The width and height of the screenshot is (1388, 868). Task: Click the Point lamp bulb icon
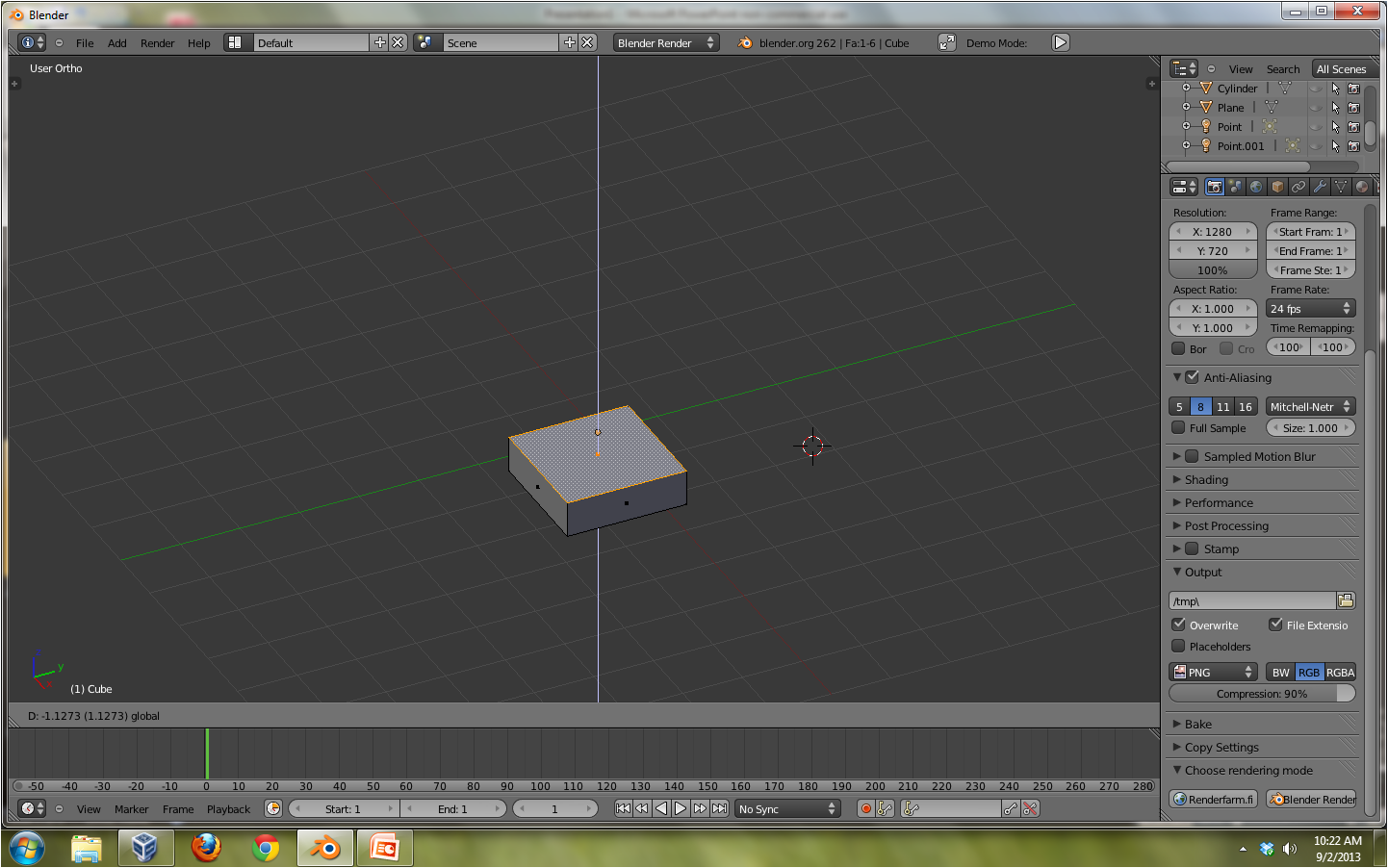point(1206,126)
